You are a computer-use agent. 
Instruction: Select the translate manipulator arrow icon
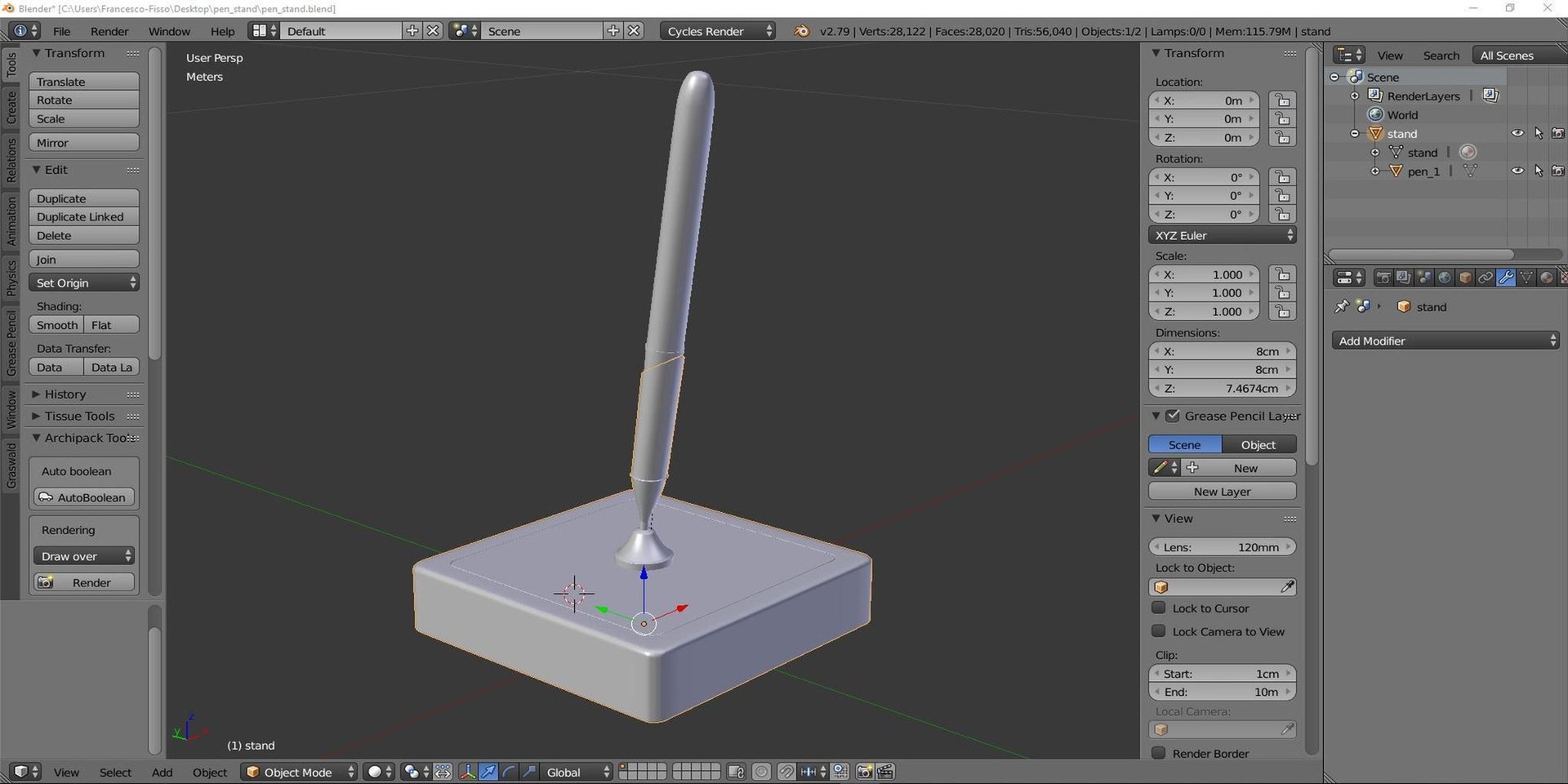[x=488, y=772]
